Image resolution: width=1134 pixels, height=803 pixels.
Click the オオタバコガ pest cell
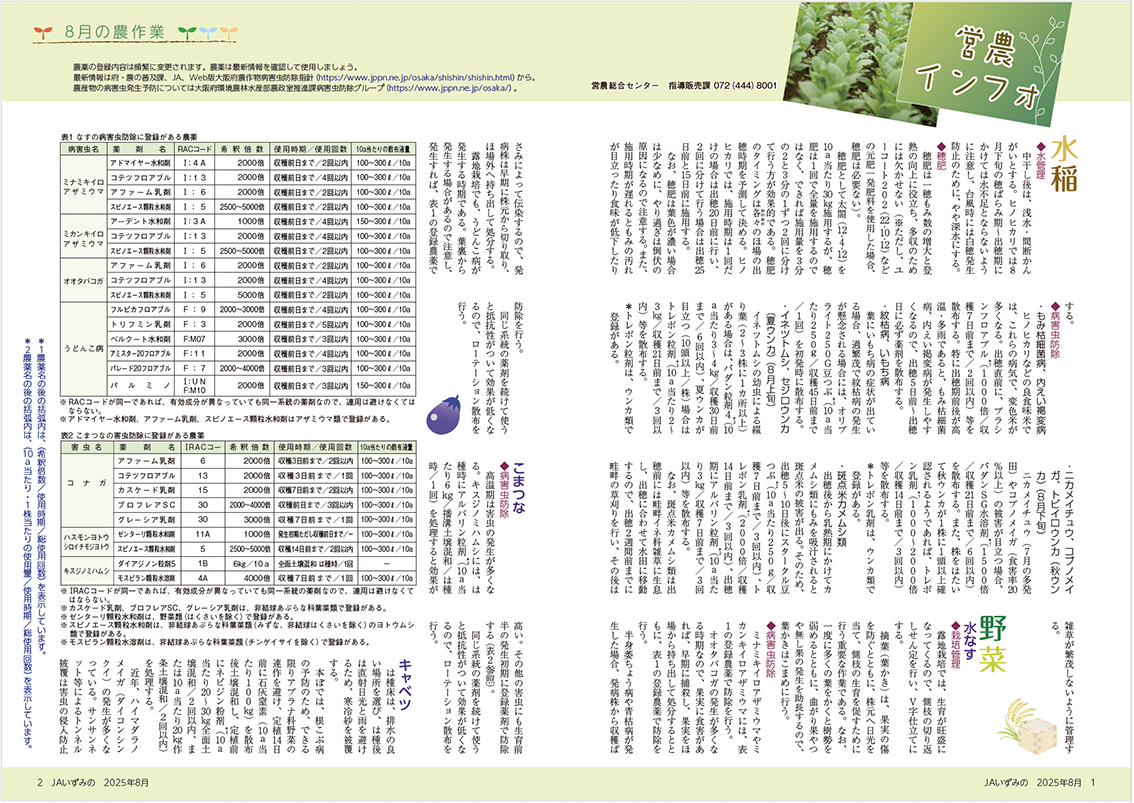84,281
